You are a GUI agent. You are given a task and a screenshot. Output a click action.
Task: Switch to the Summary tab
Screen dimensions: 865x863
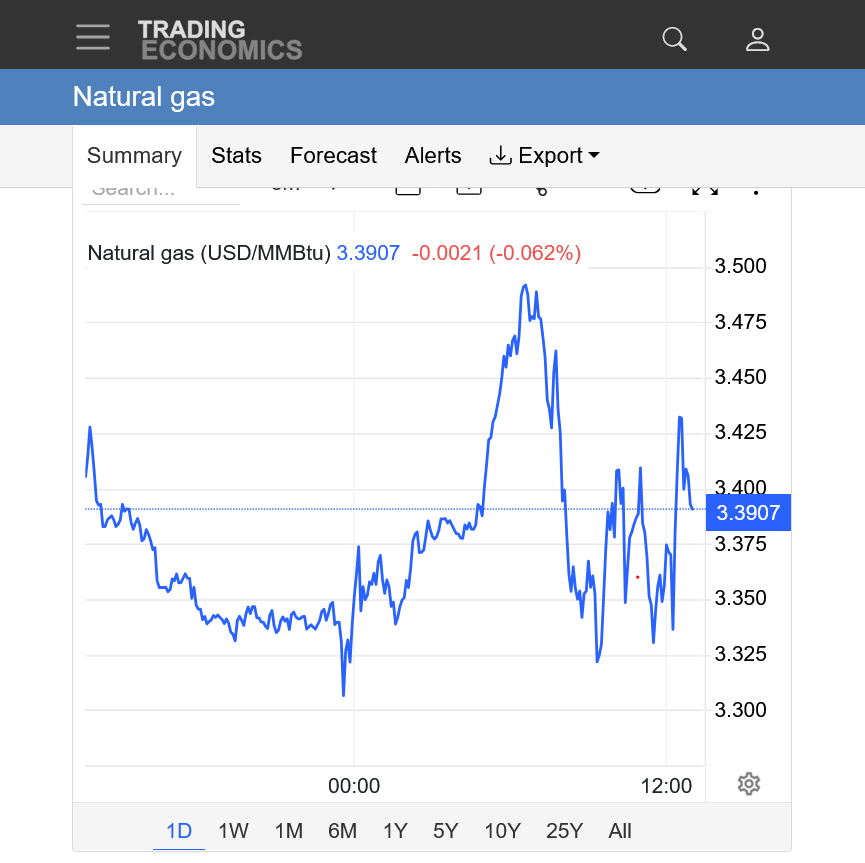[134, 156]
